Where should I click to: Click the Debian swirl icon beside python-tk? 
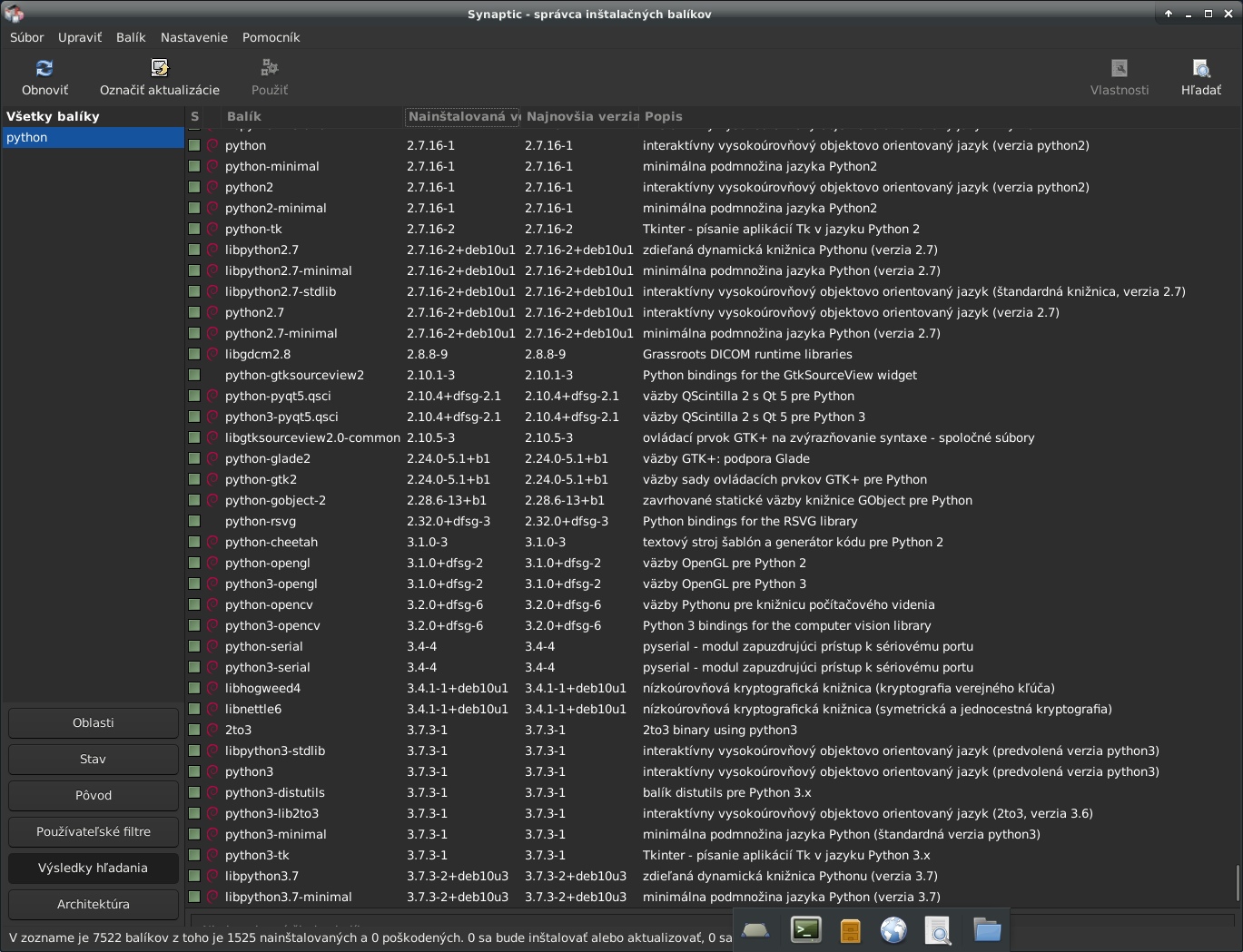pyautogui.click(x=212, y=229)
